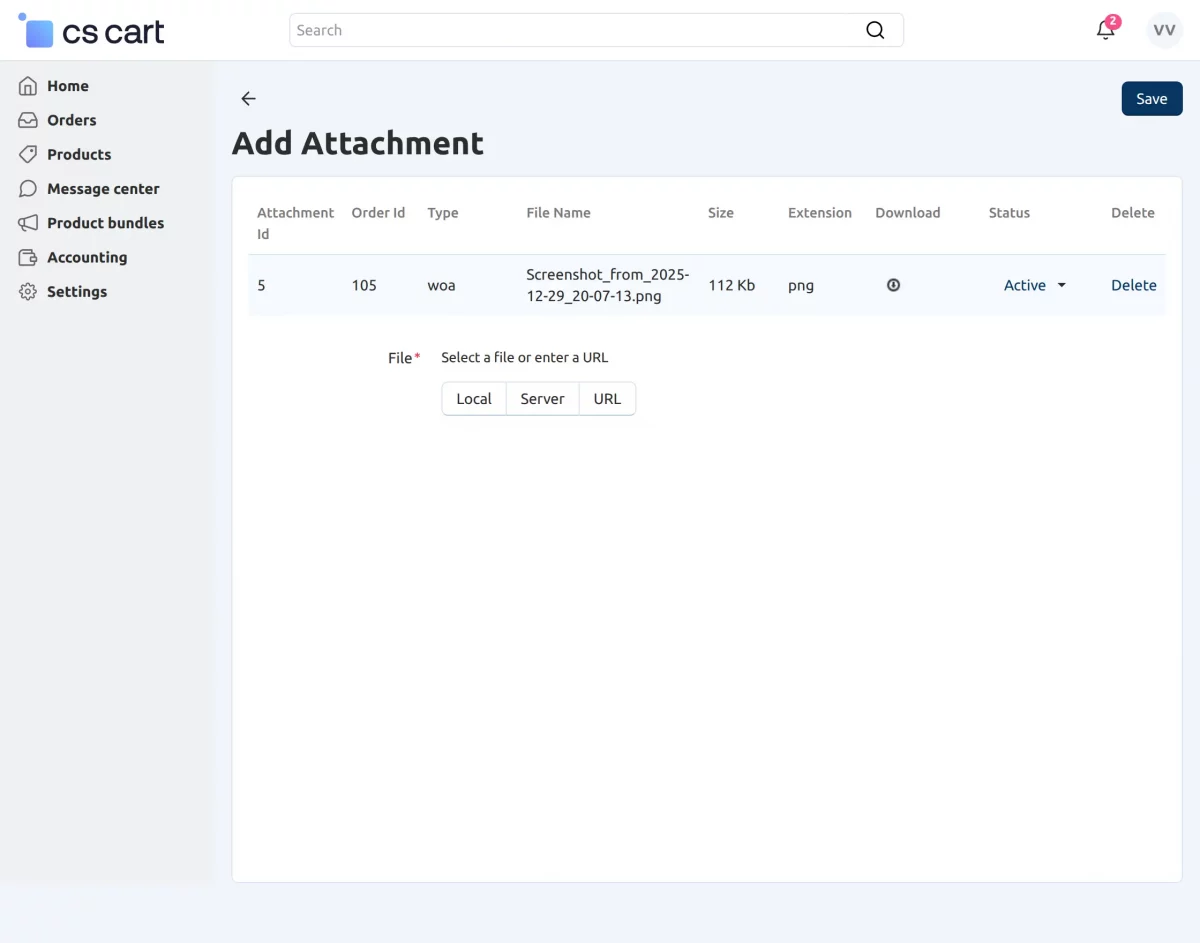
Task: Open Settings from the sidebar
Action: (x=76, y=291)
